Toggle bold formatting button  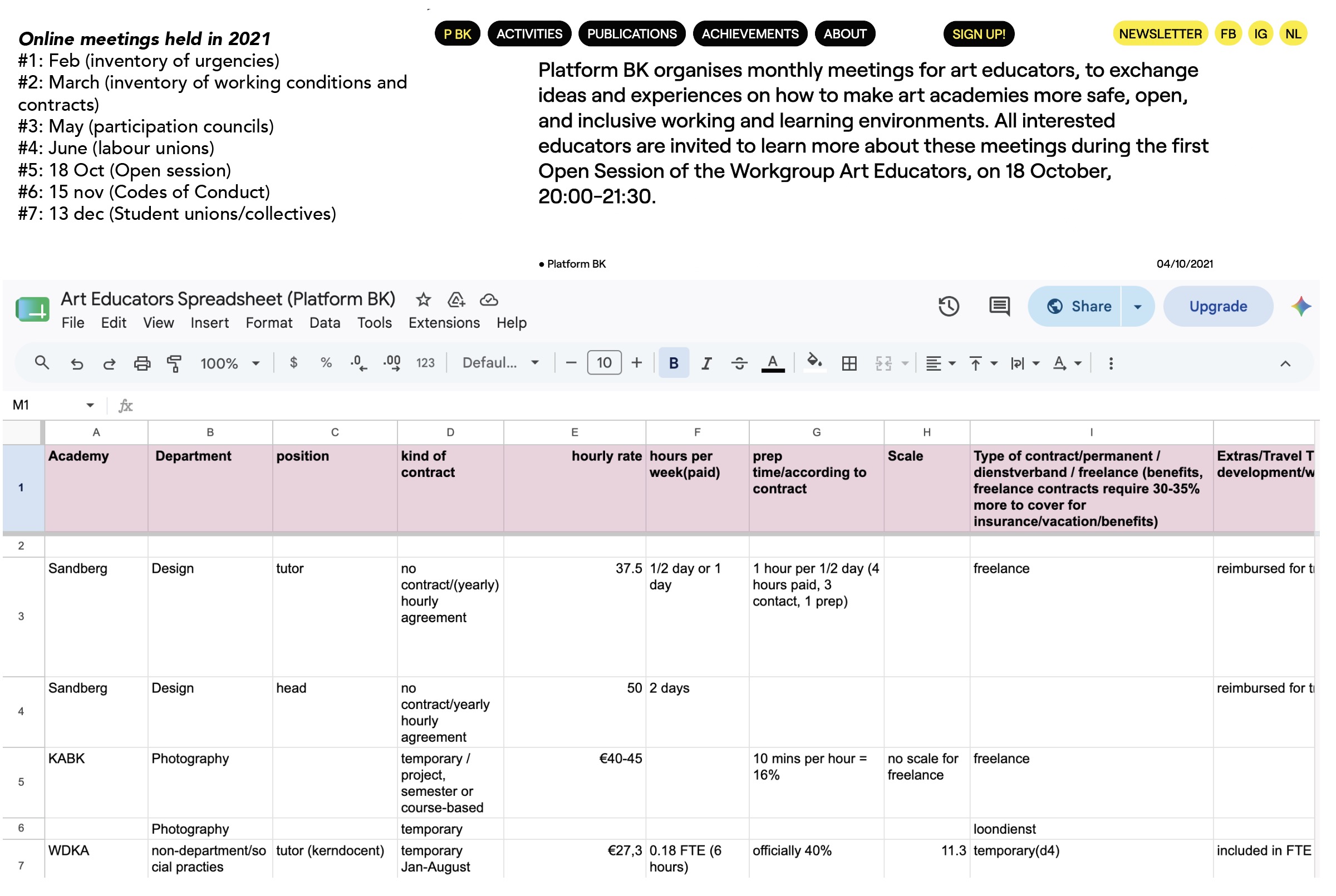pos(674,363)
